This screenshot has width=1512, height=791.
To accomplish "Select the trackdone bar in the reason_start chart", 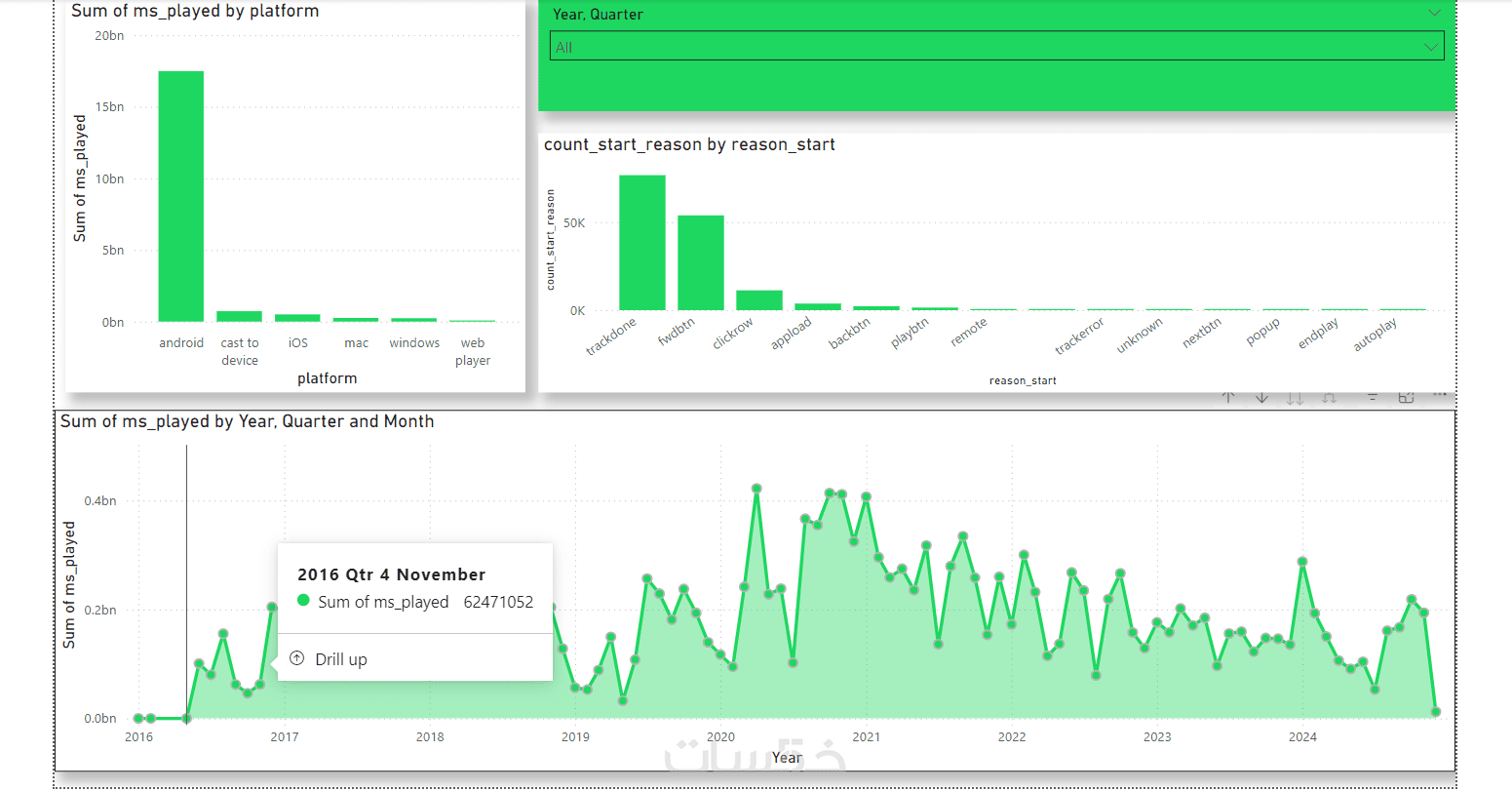I will point(642,243).
